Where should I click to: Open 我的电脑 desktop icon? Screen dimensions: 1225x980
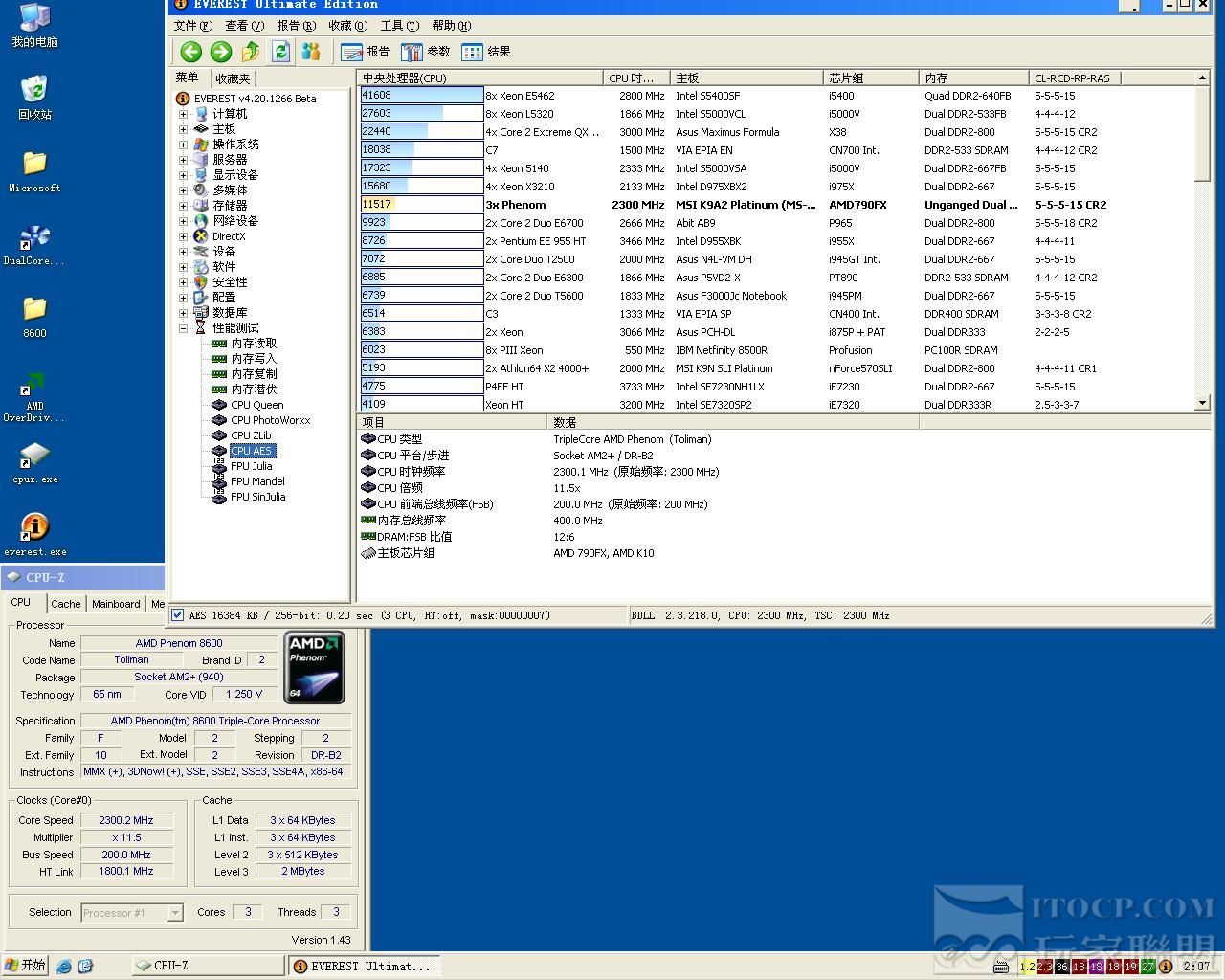(34, 26)
